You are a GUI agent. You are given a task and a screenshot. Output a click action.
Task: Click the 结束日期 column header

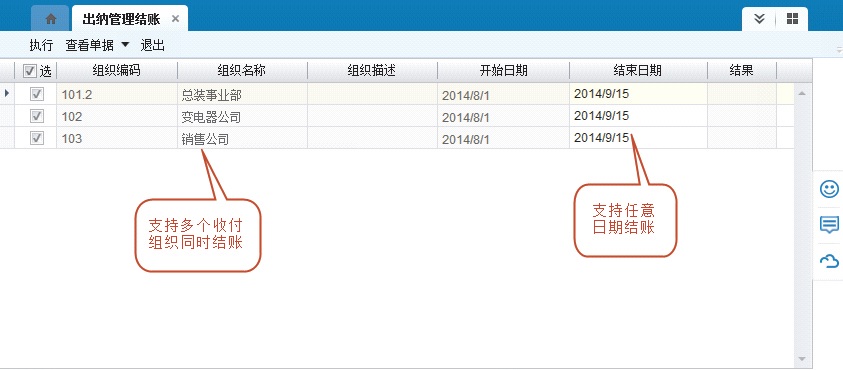(x=638, y=70)
